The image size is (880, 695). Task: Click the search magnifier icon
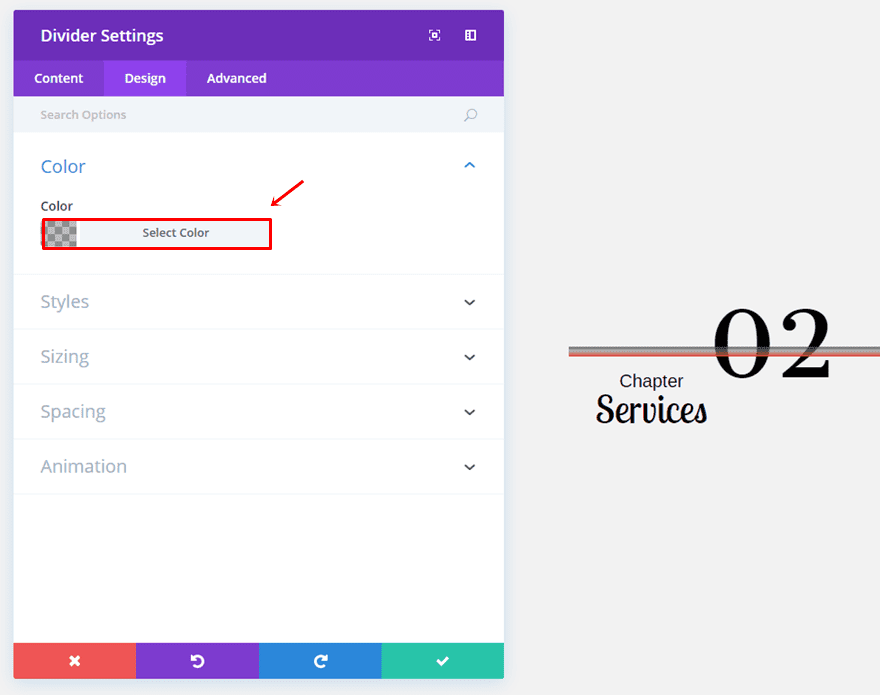click(470, 115)
